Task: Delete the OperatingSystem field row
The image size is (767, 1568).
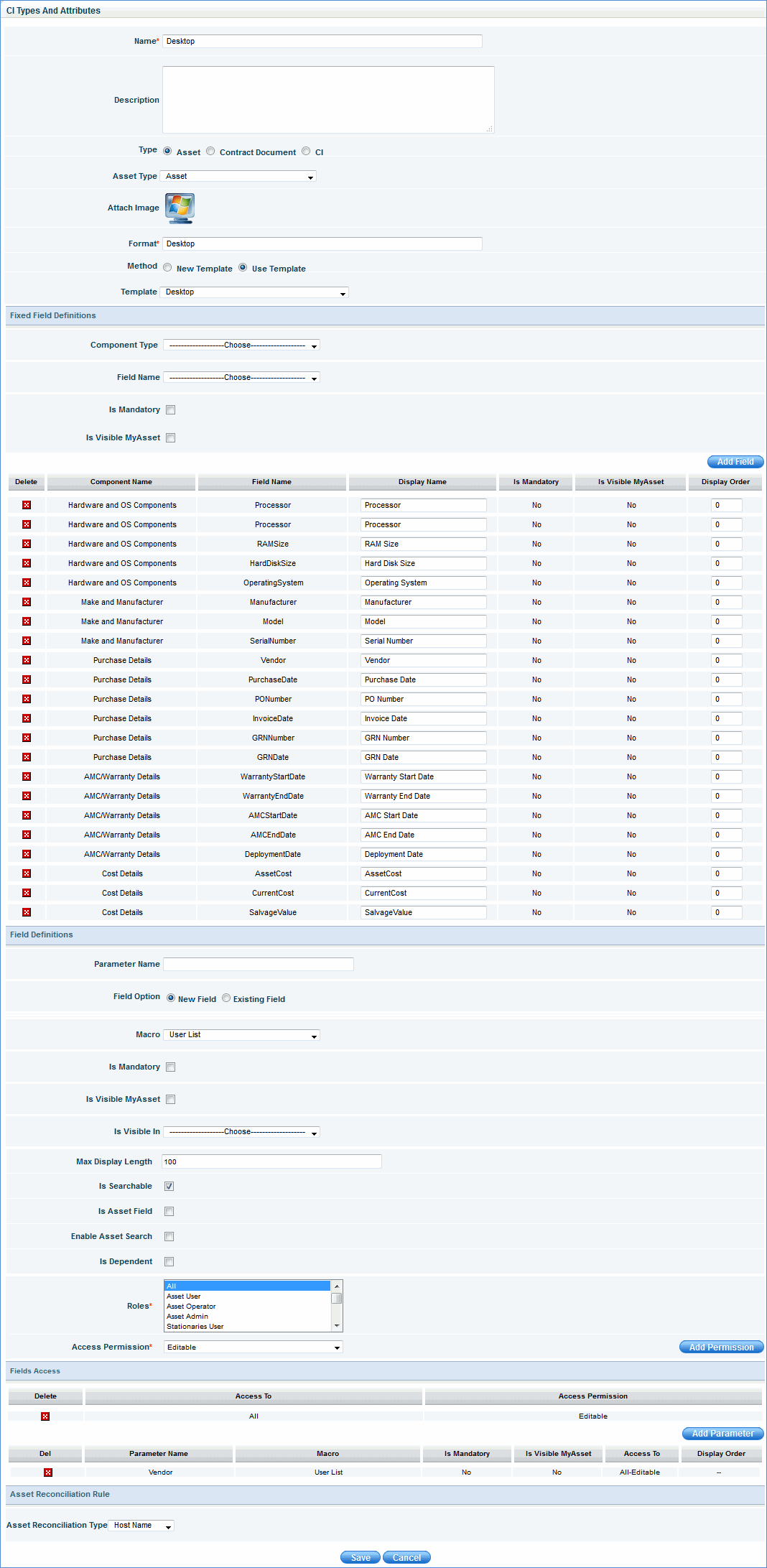Action: click(x=27, y=583)
